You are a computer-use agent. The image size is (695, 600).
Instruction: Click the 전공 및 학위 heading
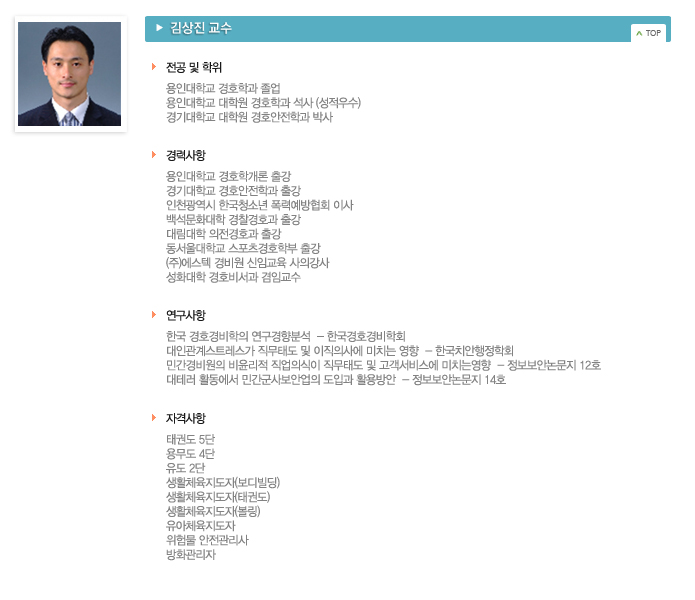point(194,67)
